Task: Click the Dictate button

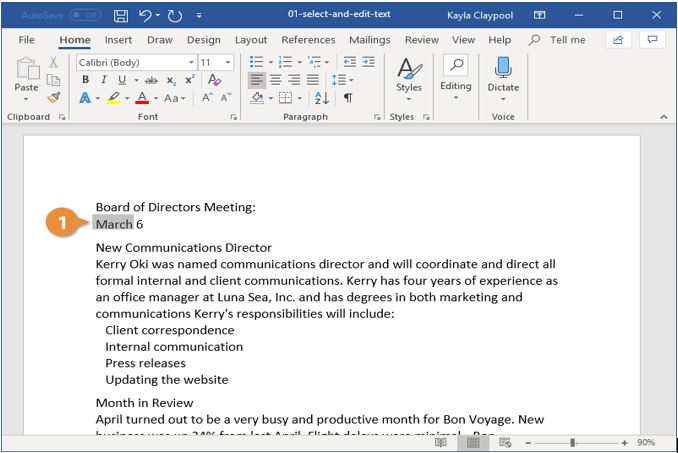Action: click(503, 80)
